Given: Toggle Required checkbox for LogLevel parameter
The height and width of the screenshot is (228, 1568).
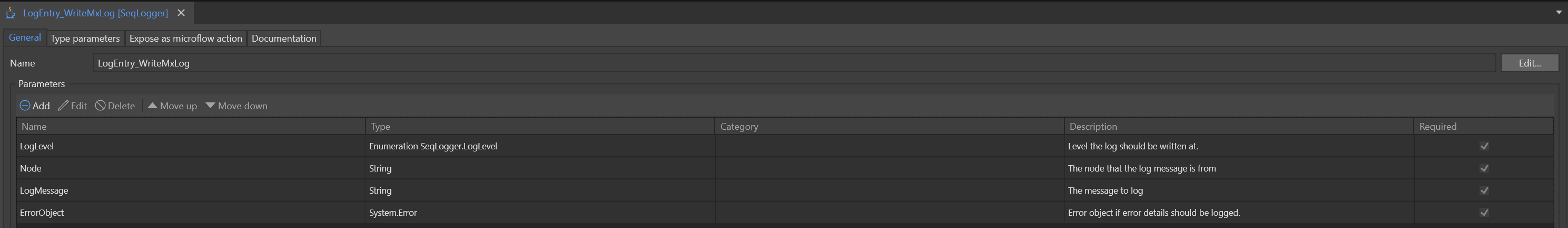Looking at the screenshot, I should pos(1484,146).
